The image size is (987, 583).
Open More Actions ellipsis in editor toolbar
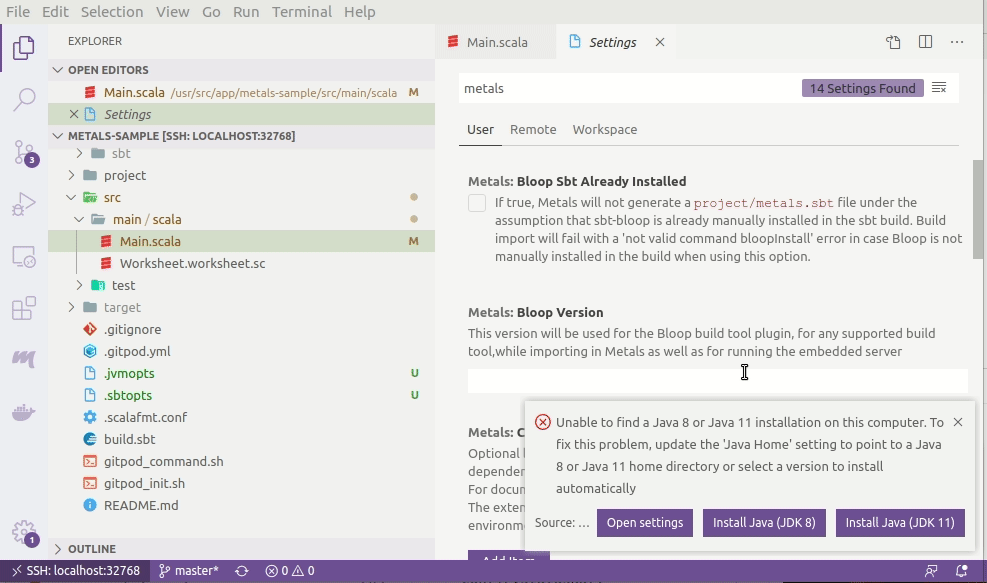(957, 42)
